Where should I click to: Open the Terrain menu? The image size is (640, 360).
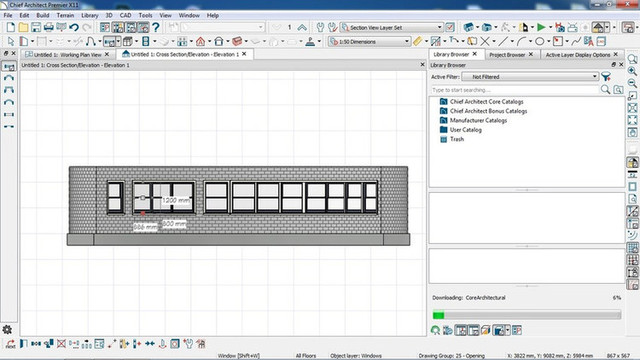(65, 15)
